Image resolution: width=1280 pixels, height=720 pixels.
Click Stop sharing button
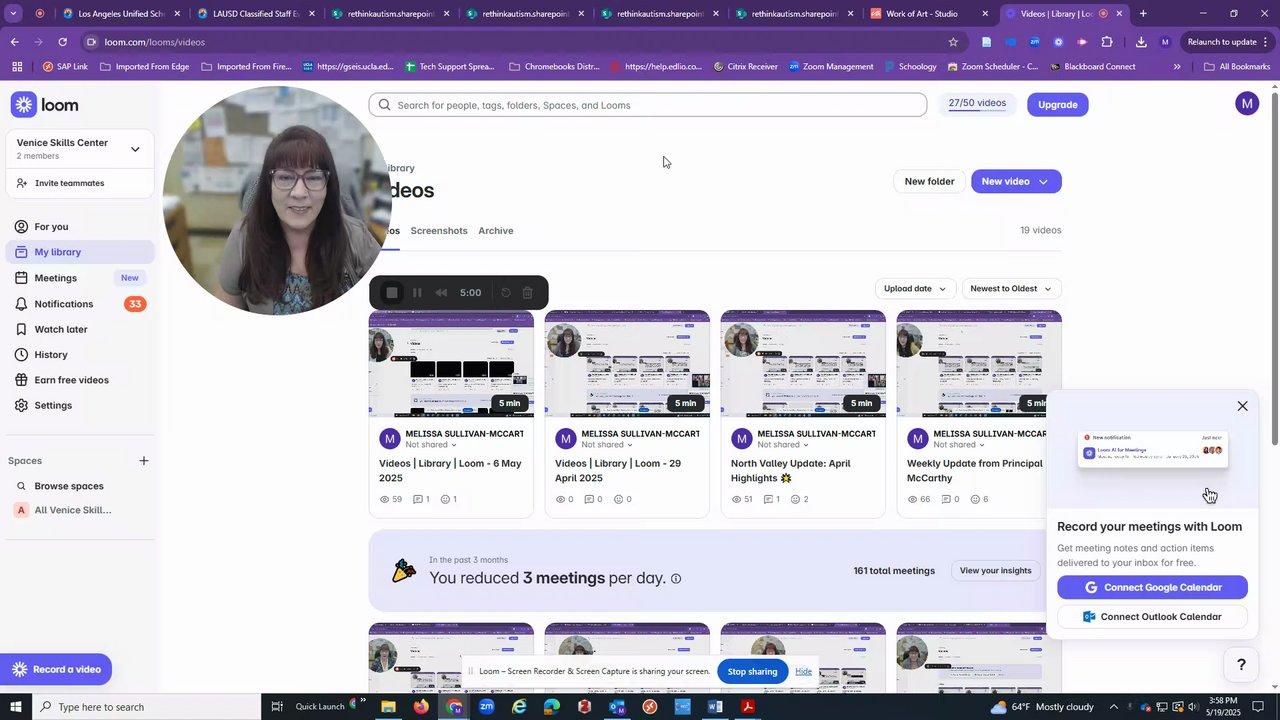click(752, 672)
